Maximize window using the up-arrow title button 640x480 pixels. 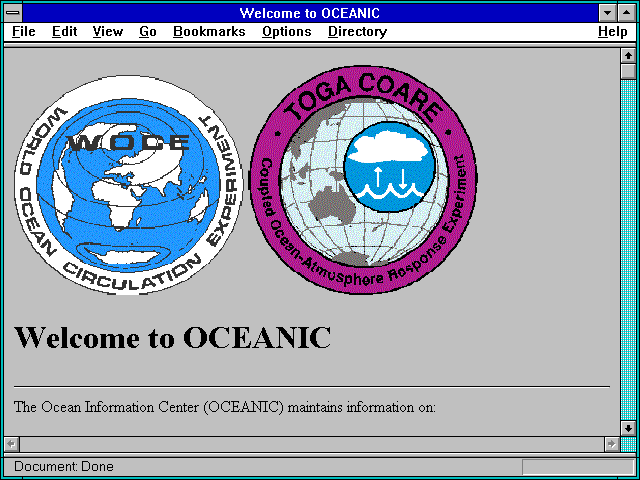coord(627,13)
